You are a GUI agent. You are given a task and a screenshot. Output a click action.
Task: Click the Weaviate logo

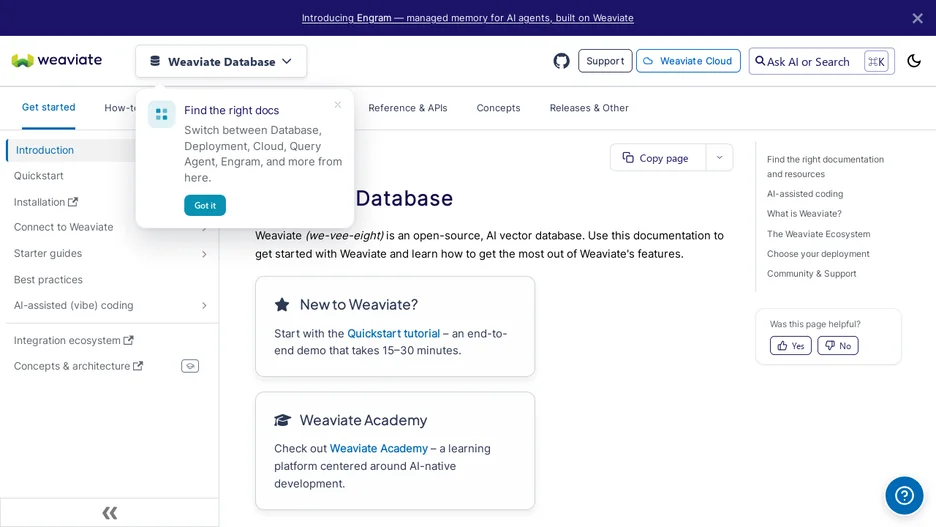point(57,60)
